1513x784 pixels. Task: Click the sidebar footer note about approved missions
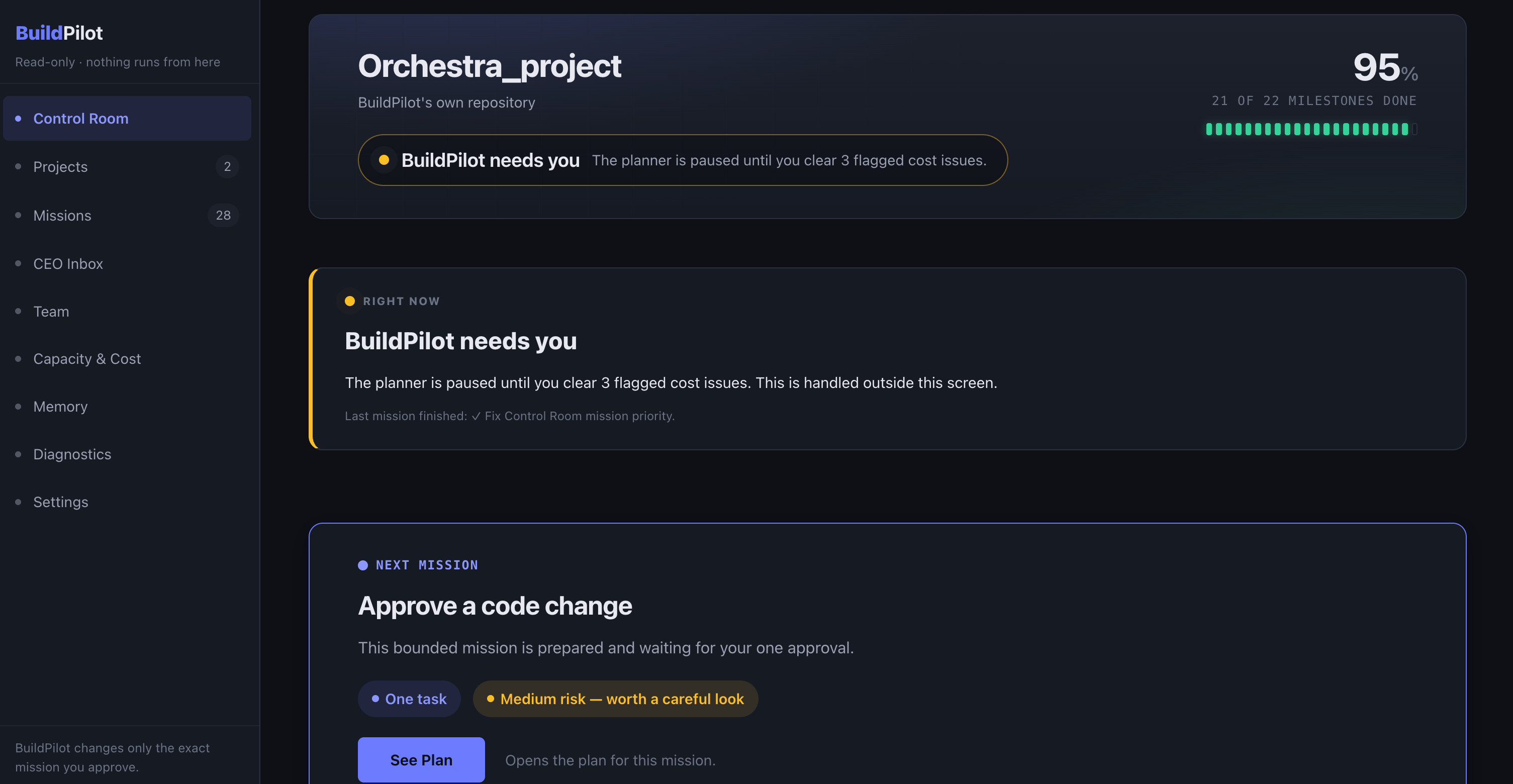(x=112, y=757)
